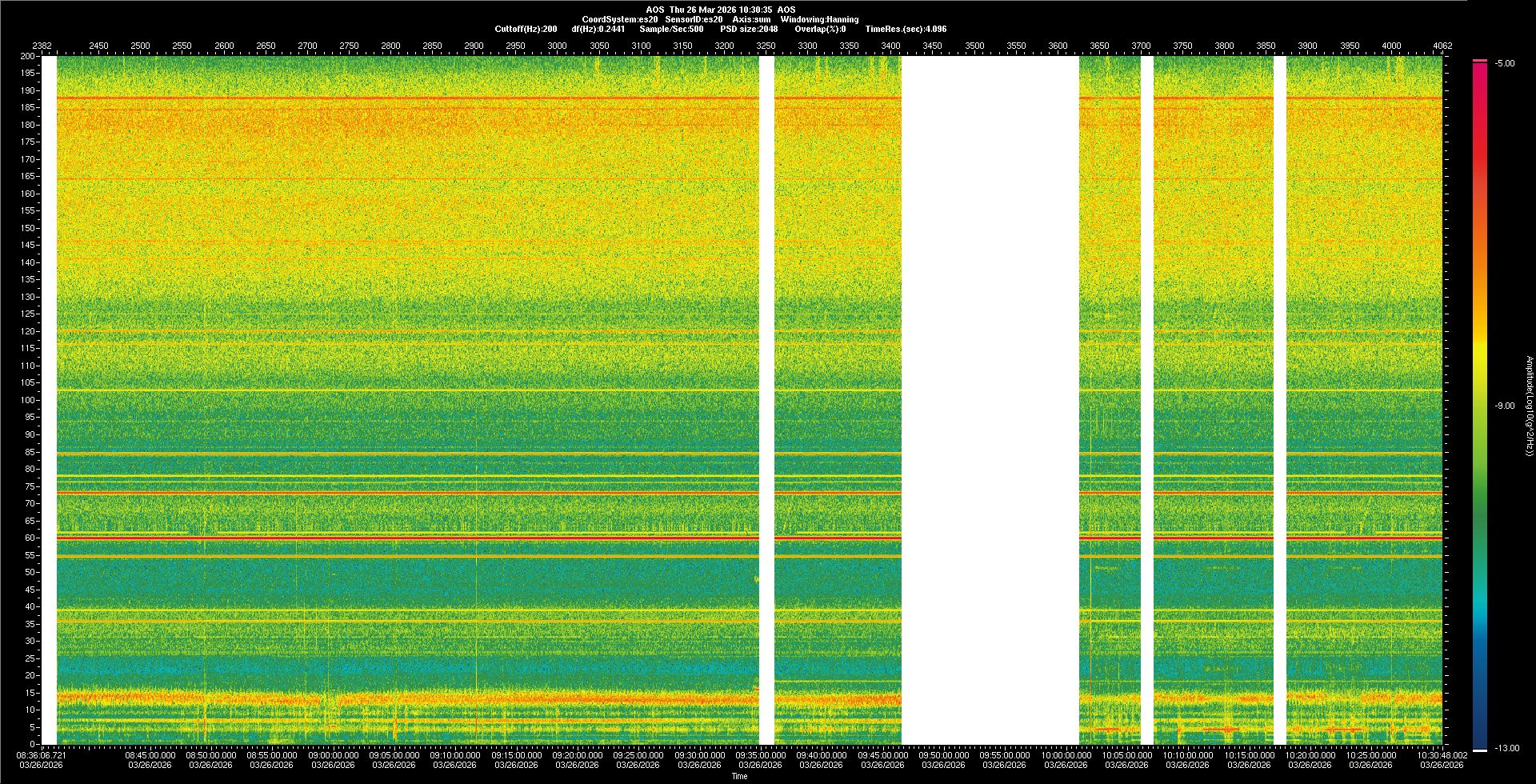Click the 08:36:06.721 start time label
The image size is (1536, 784).
42,755
